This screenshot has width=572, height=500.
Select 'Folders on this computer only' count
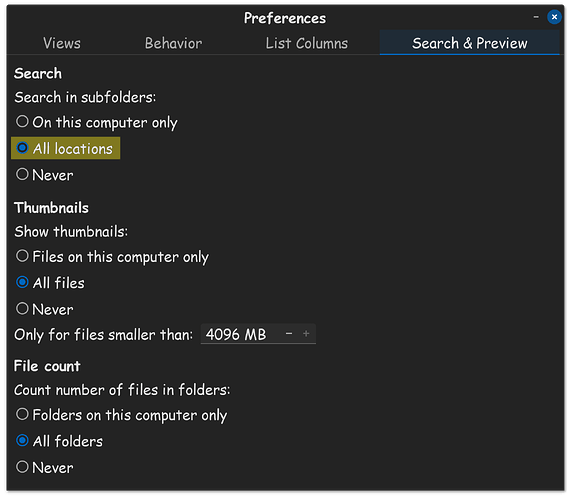coord(121,415)
